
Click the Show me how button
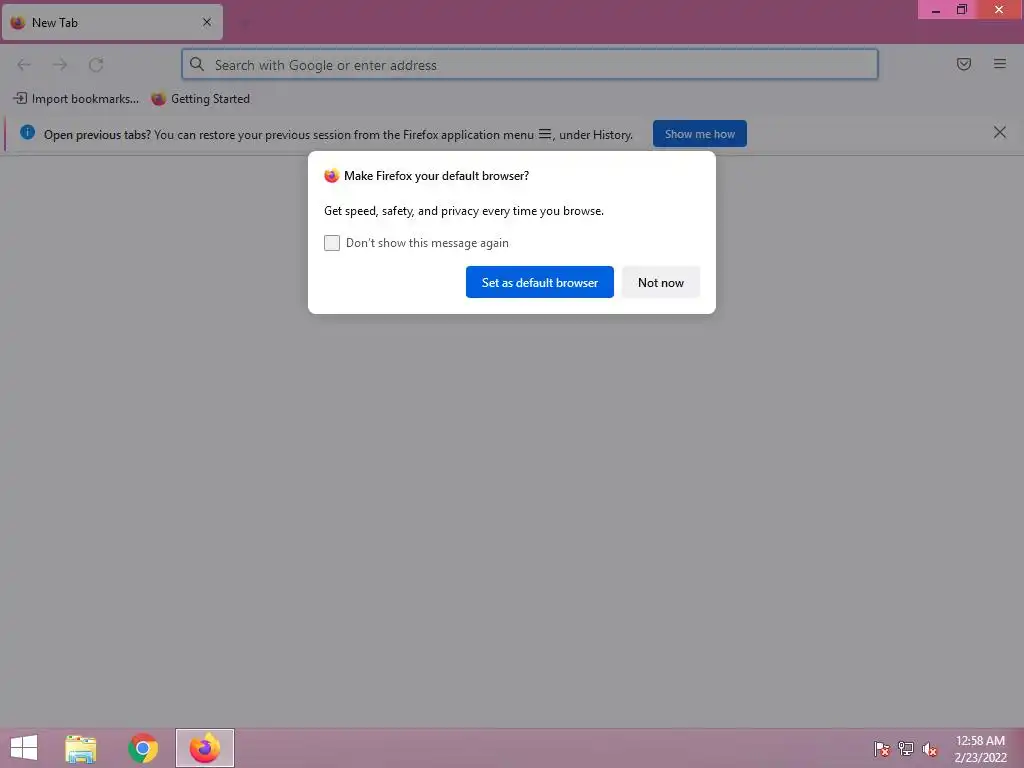coord(699,134)
